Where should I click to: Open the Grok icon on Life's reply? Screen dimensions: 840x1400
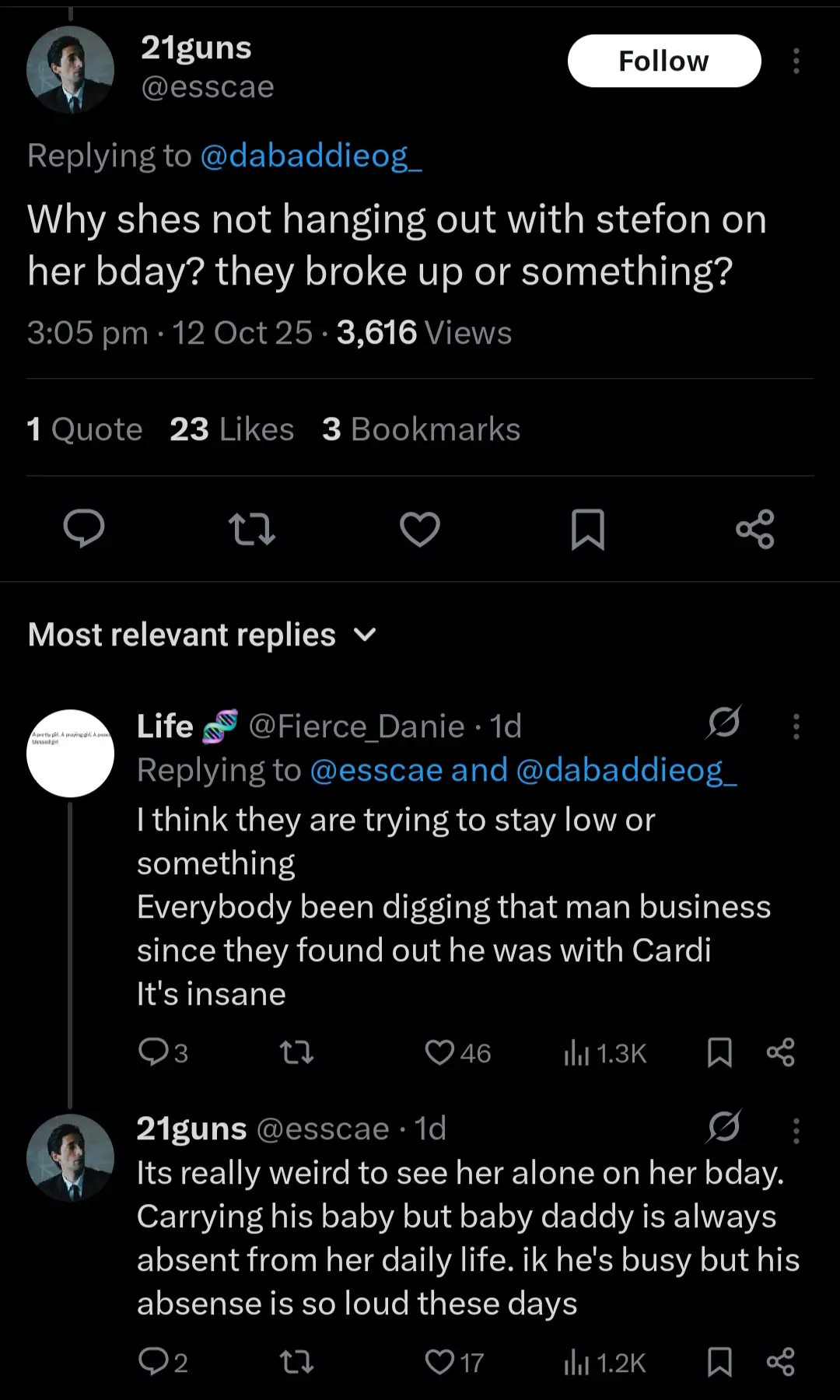pos(724,723)
